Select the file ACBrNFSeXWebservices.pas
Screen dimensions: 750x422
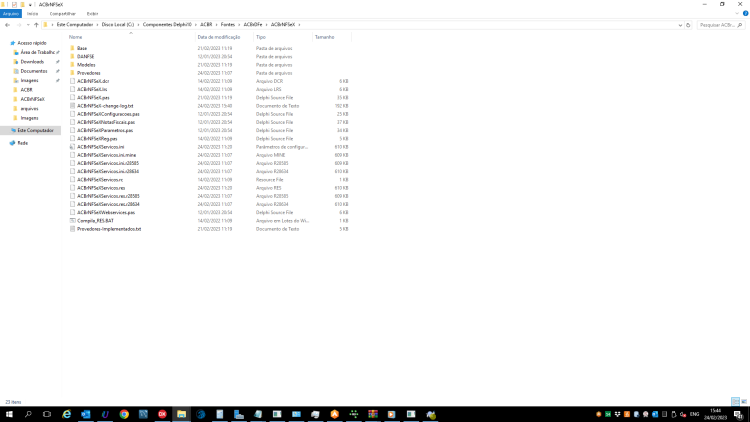[106, 212]
